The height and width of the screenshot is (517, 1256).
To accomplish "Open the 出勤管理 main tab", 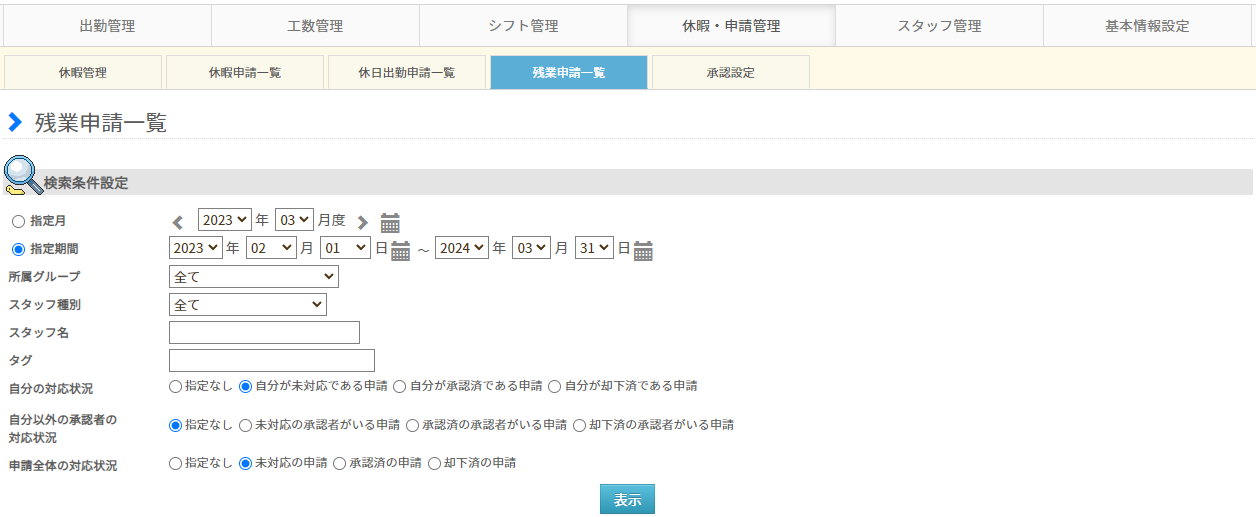I will [108, 26].
